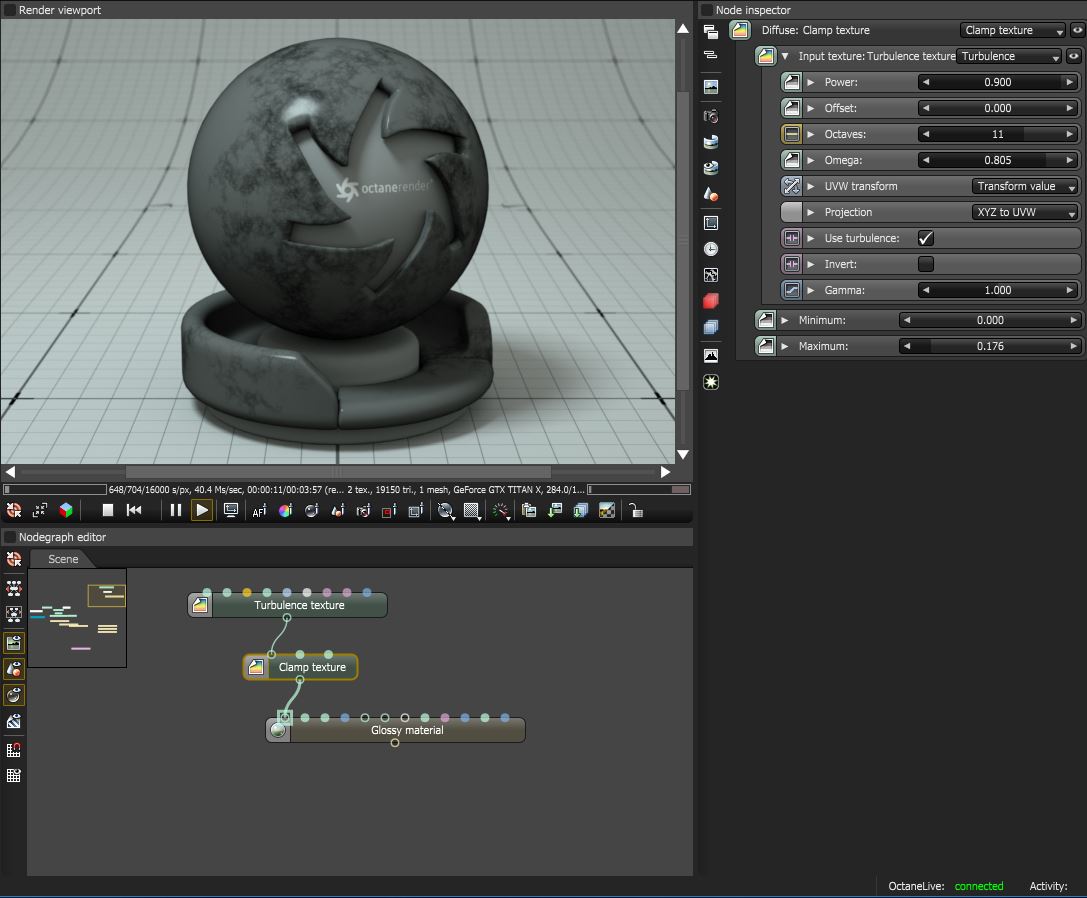This screenshot has width=1087, height=898.
Task: Open the XYZ to UVW projection dropdown
Action: [1025, 212]
